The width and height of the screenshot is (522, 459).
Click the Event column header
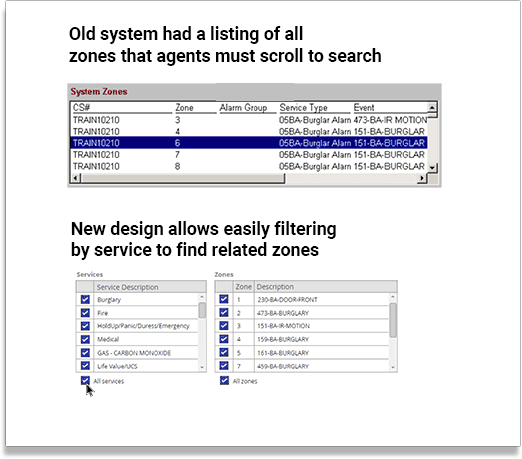click(390, 108)
